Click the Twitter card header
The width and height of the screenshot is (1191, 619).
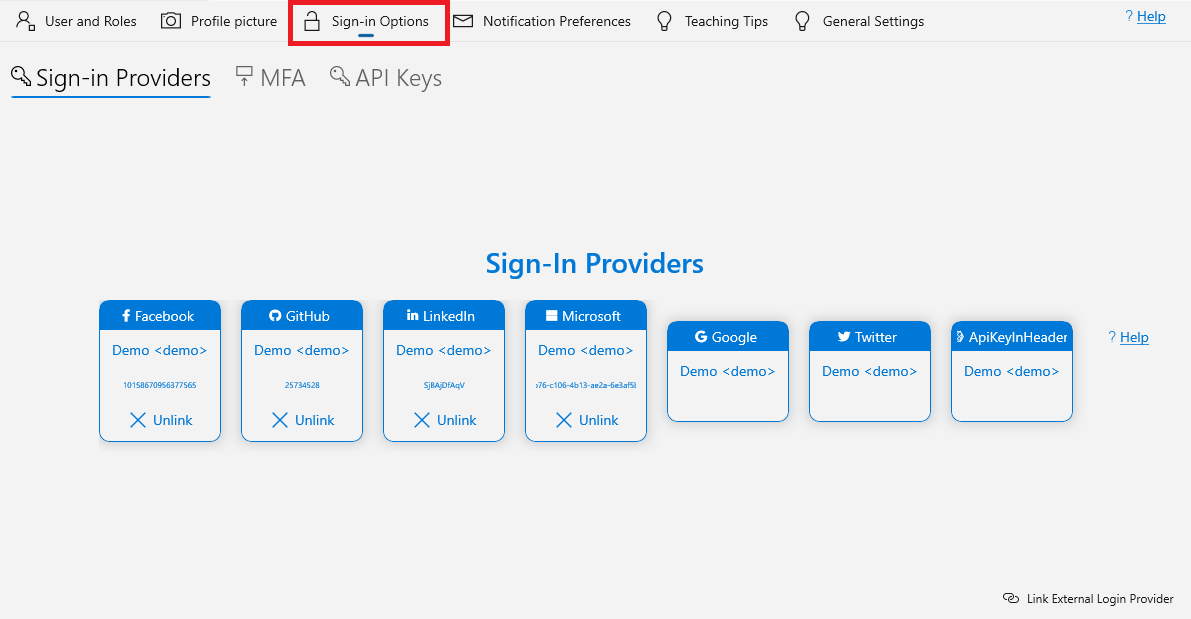(x=870, y=336)
